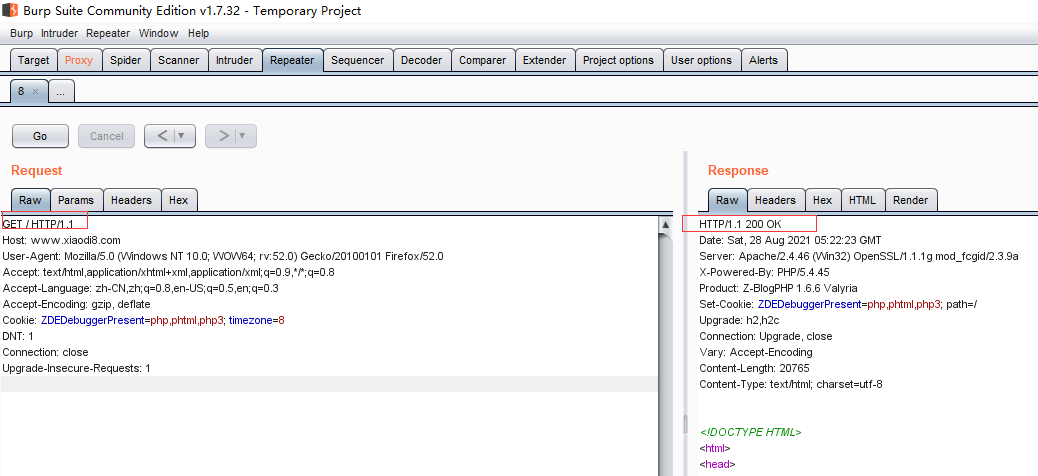
Task: Open the Alerts tab
Action: 763,60
